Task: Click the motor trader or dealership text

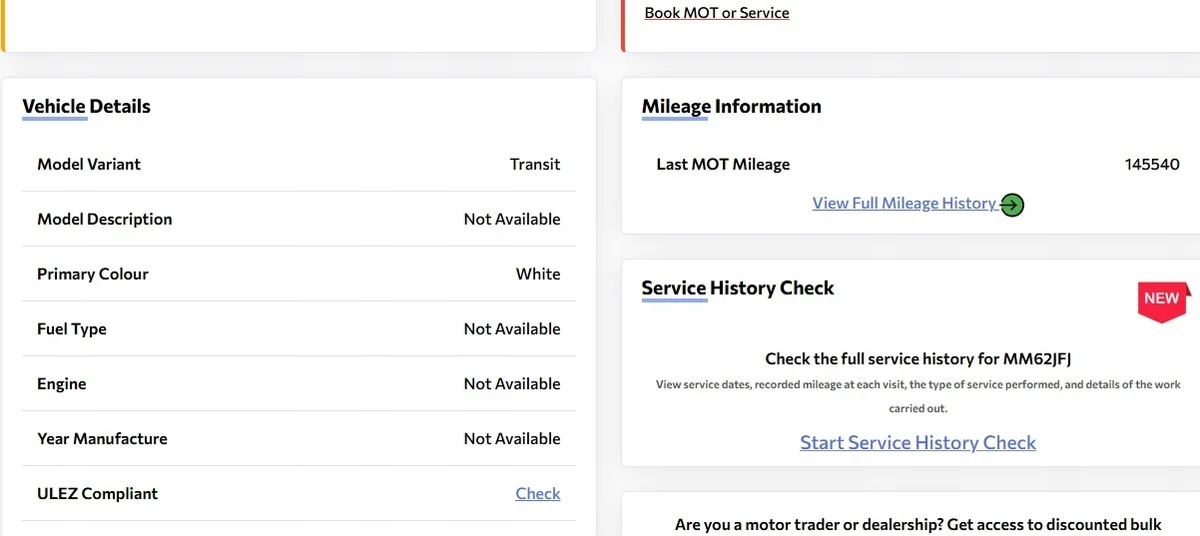Action: point(918,525)
